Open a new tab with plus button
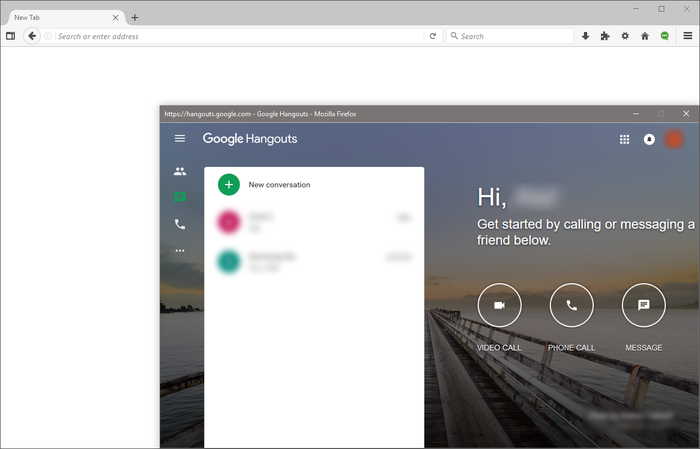The width and height of the screenshot is (700, 449). pos(135,18)
